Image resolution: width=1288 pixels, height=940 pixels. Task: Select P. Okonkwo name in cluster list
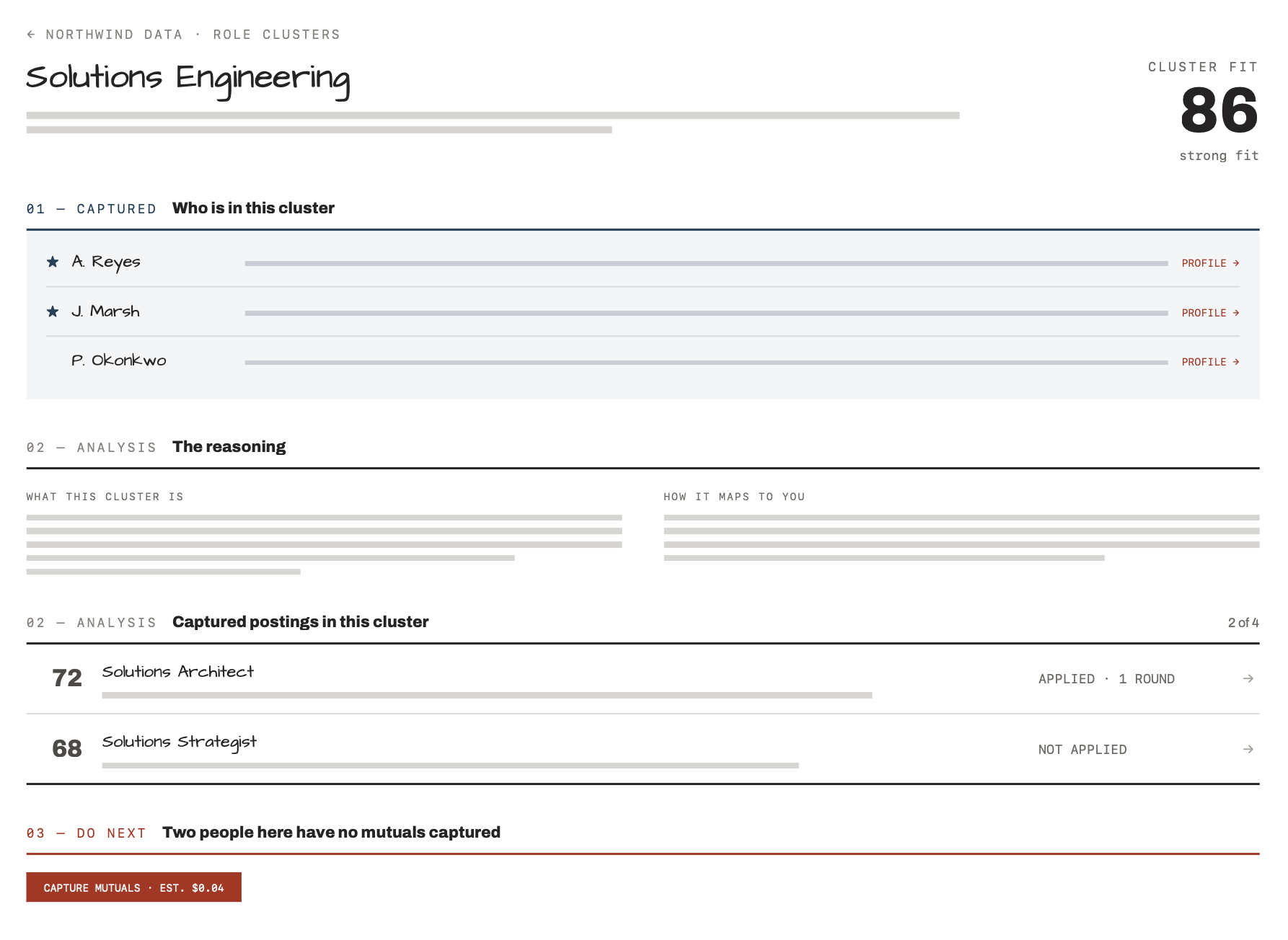(x=119, y=360)
